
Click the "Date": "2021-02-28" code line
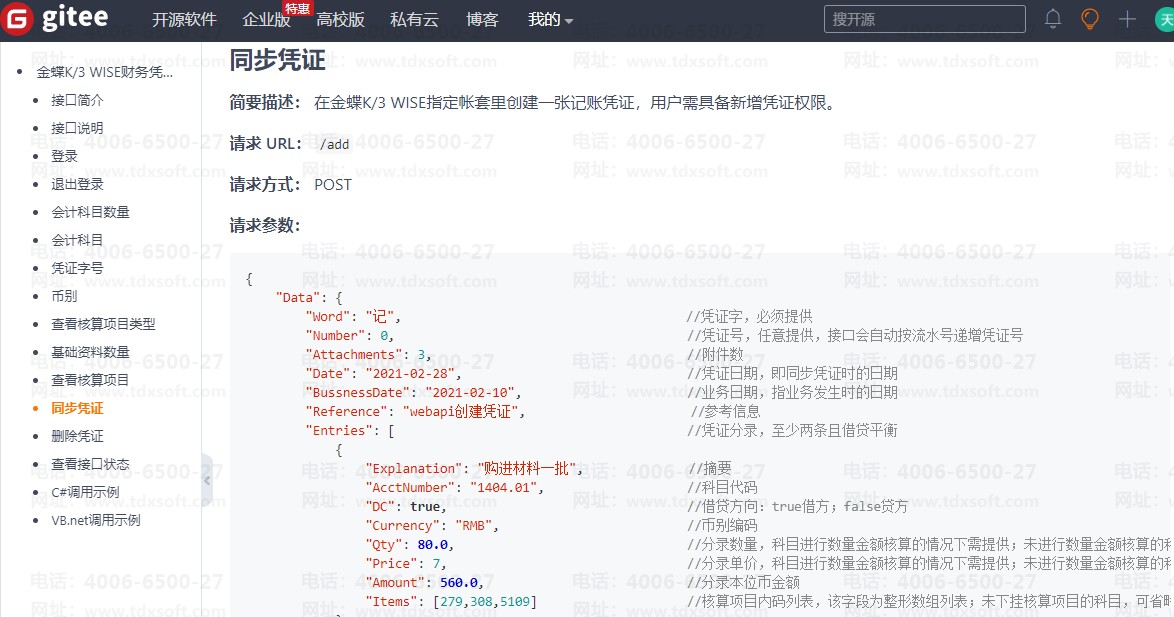383,373
